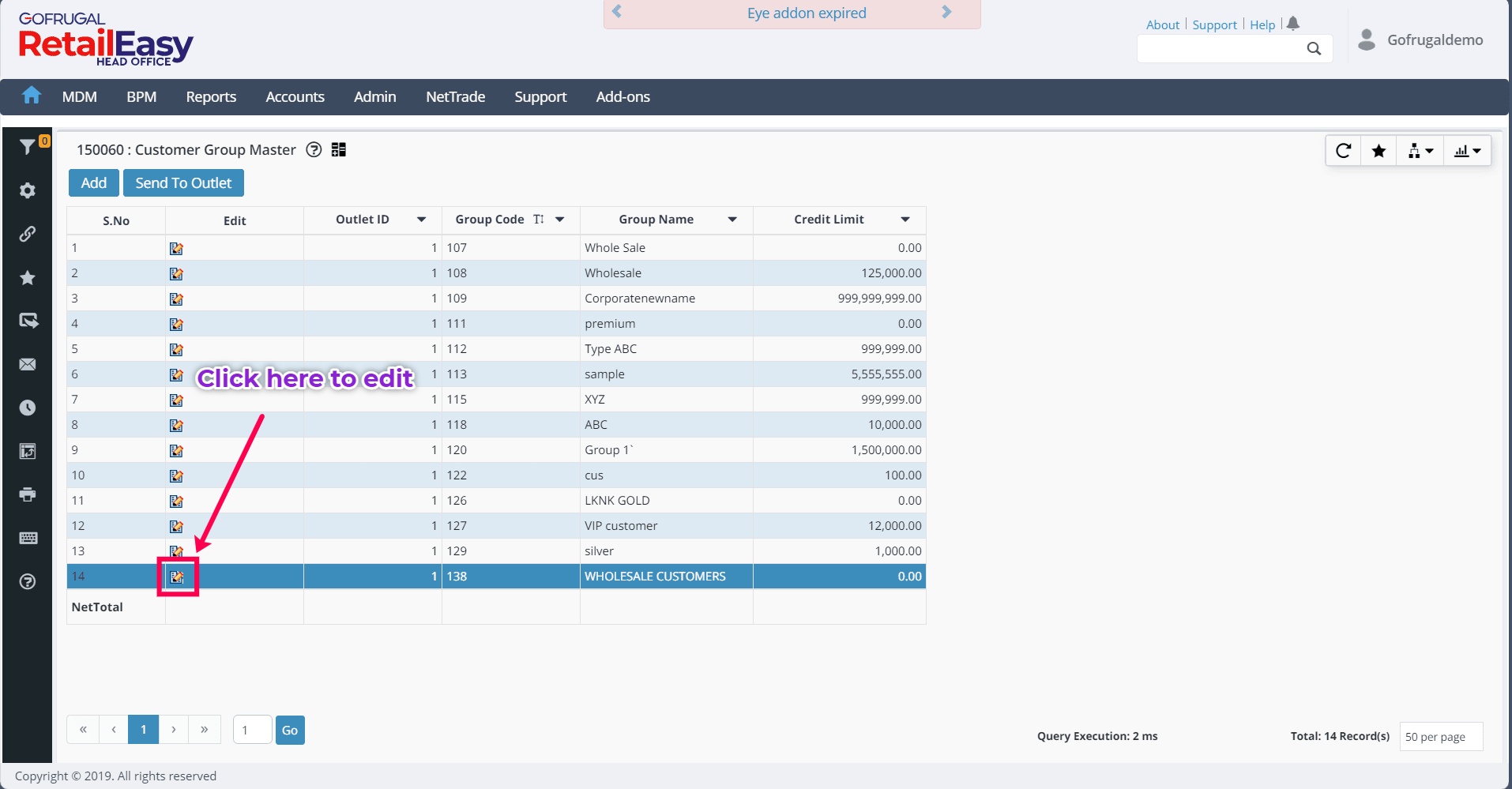Edit the Wholesale row 108
Screen dimensions: 1512x789
click(x=176, y=273)
